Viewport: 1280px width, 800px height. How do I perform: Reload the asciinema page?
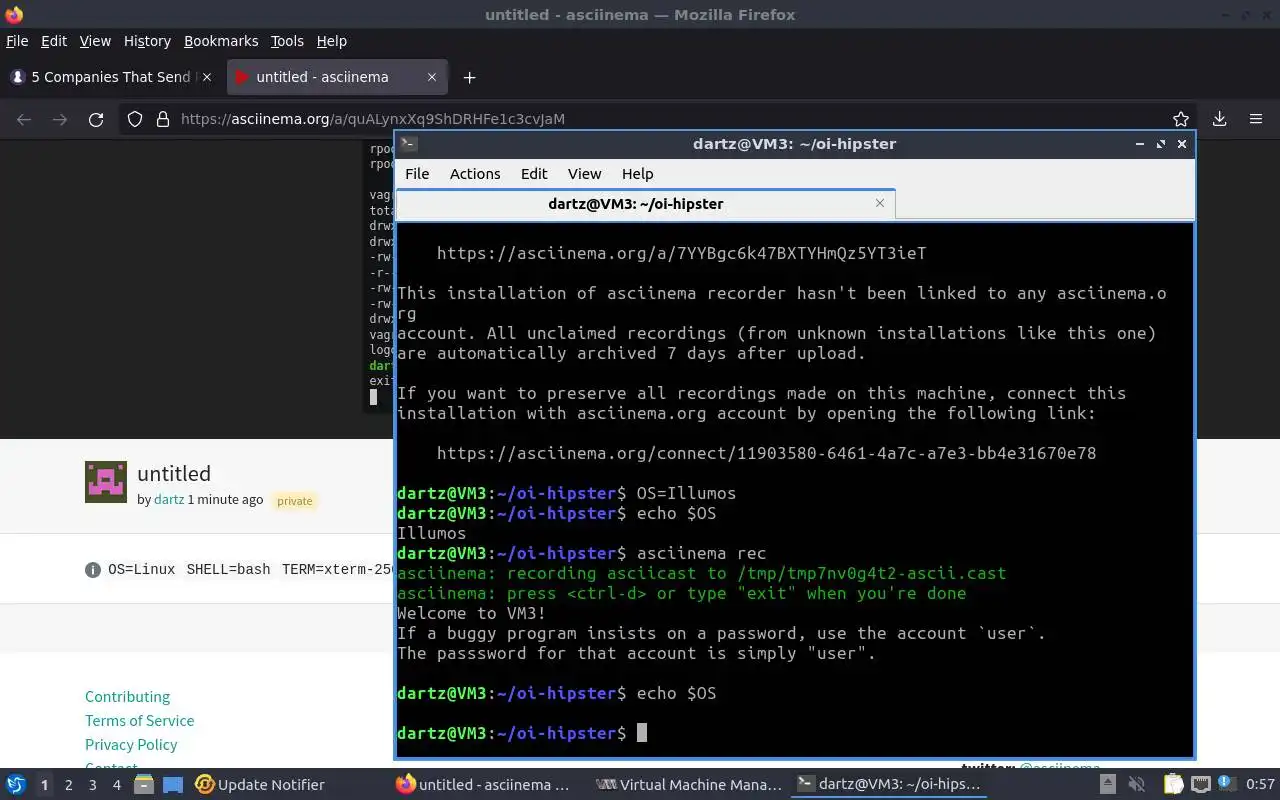[96, 119]
